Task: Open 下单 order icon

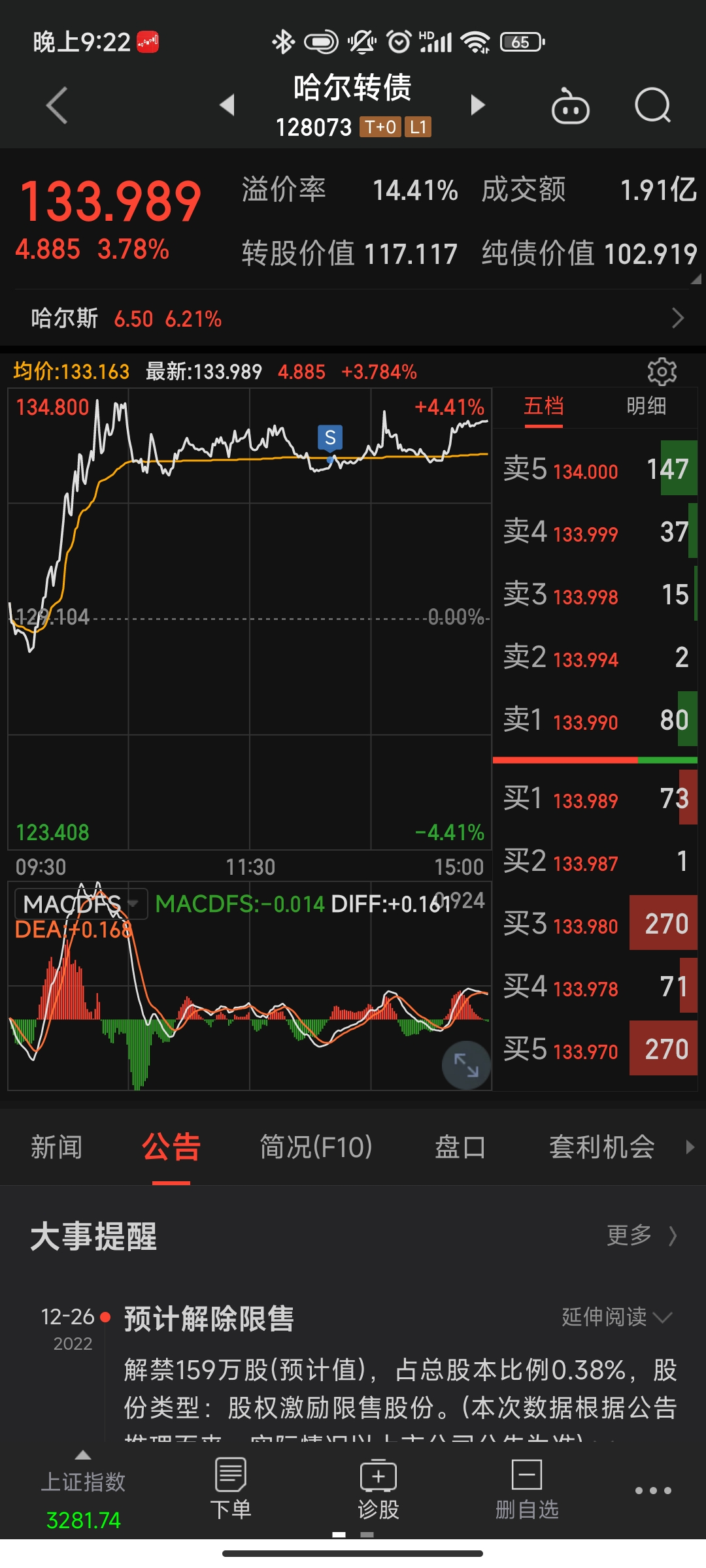Action: coord(231,1490)
